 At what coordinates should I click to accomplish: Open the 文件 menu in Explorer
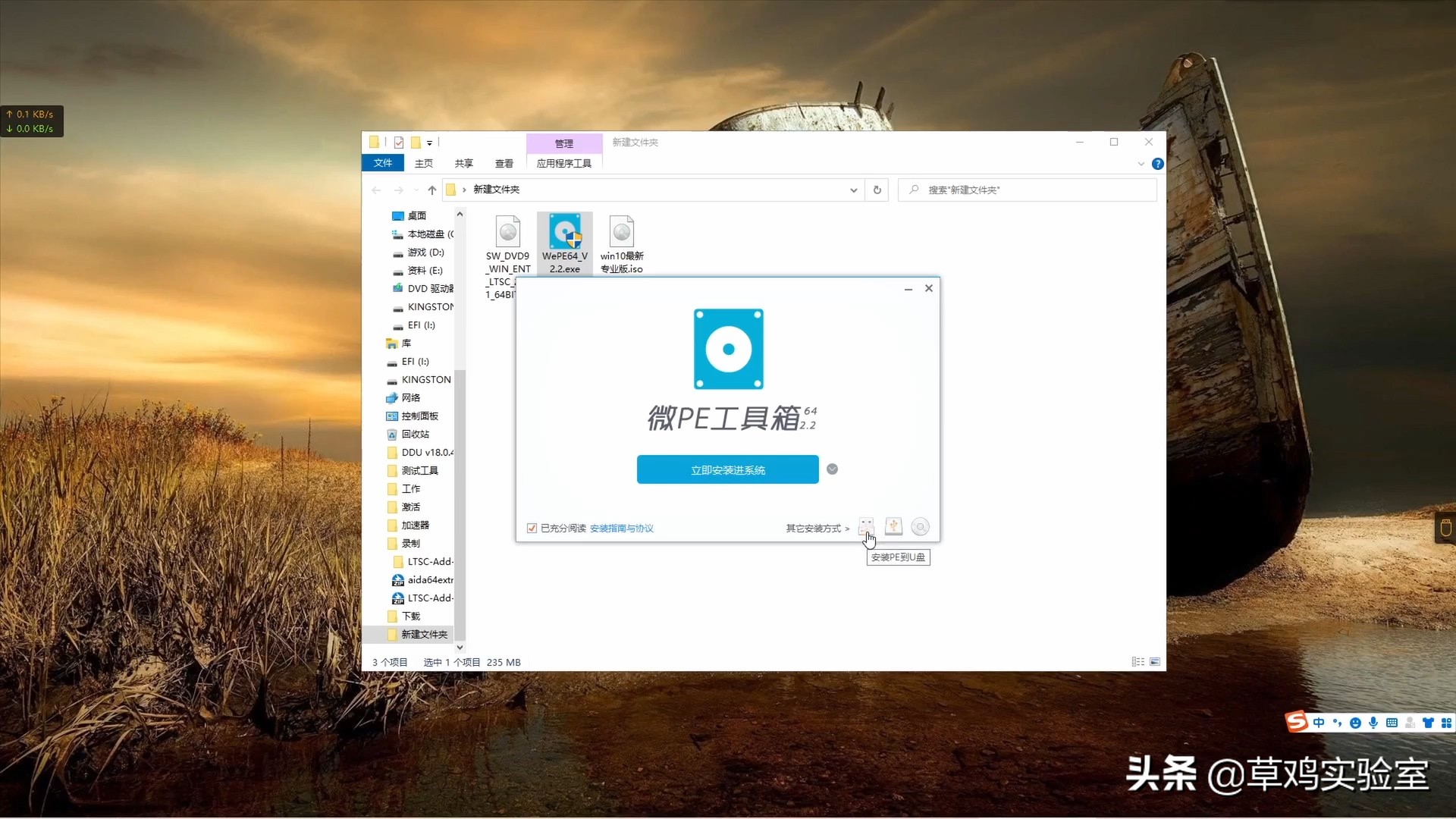383,163
